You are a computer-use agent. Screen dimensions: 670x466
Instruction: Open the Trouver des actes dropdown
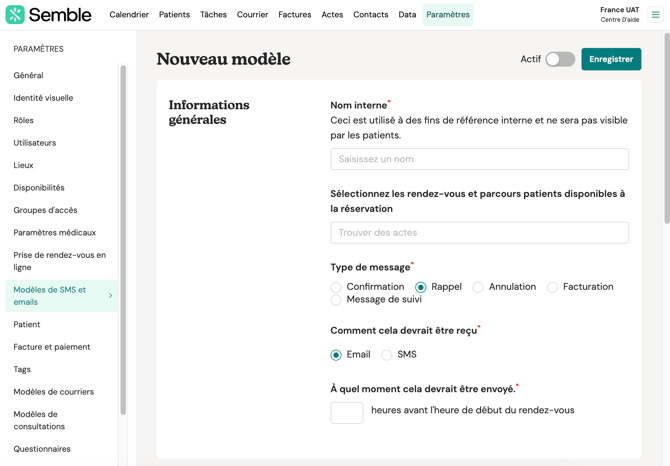(479, 233)
